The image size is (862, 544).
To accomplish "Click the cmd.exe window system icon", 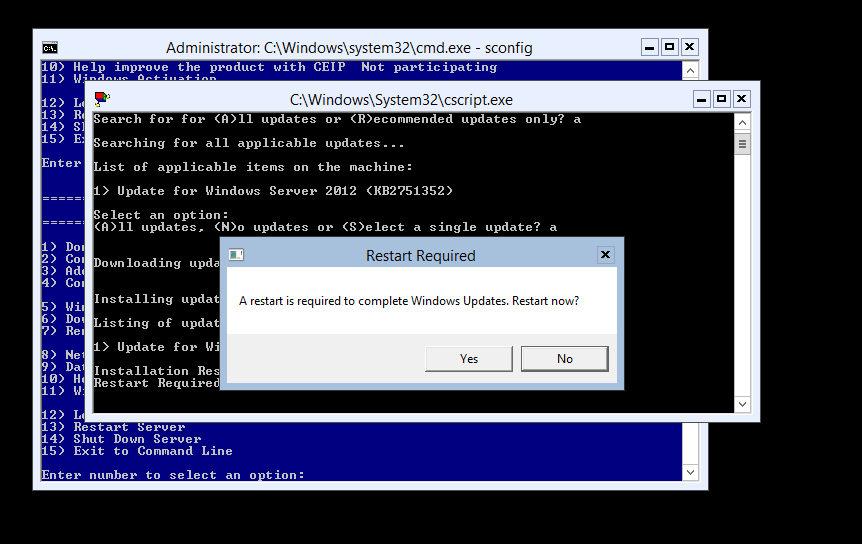I will coord(50,48).
